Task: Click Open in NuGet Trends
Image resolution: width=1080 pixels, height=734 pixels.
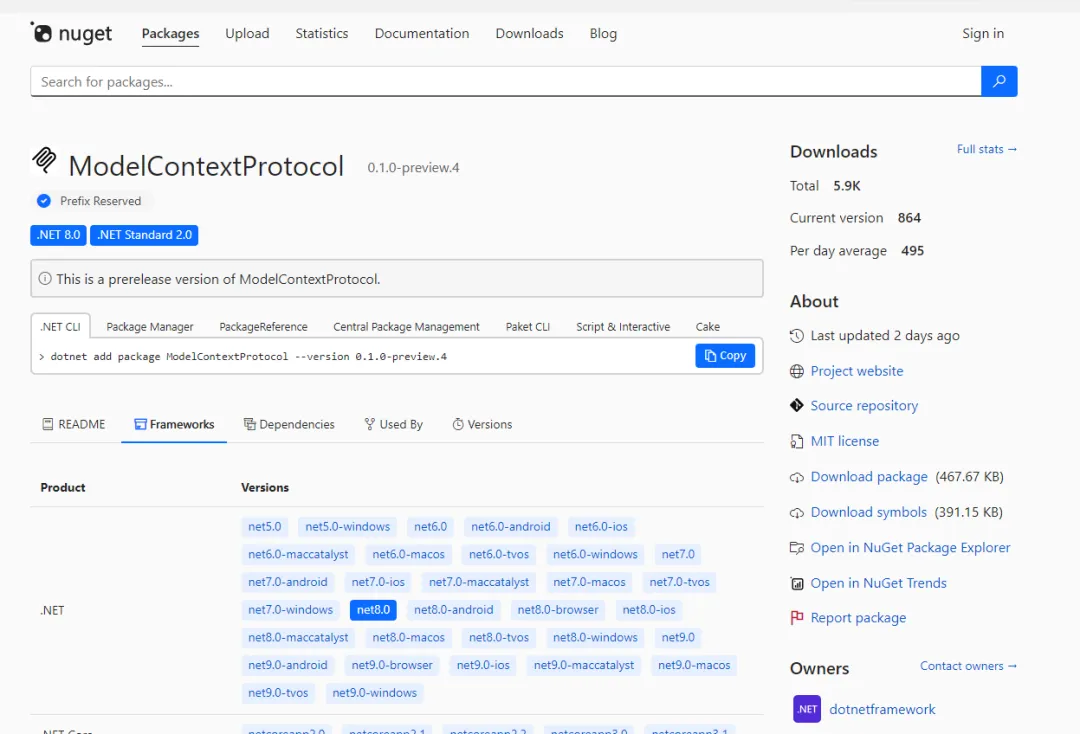Action: (x=878, y=583)
